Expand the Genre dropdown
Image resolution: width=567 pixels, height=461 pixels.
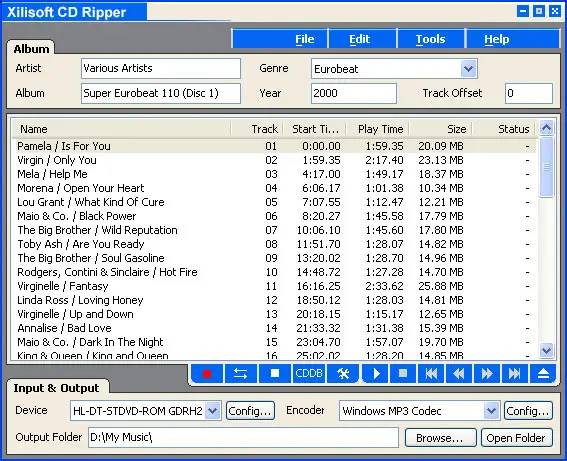point(469,69)
